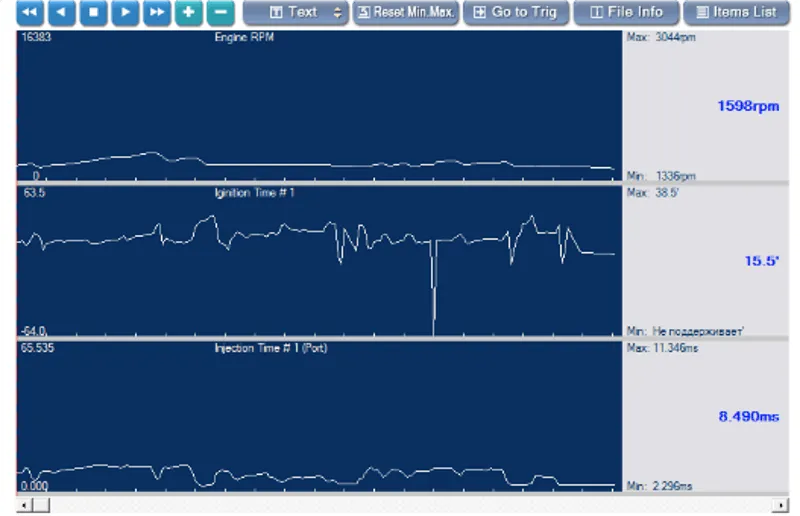This screenshot has height=516, width=800.
Task: Click the fast forward button
Action: click(157, 12)
